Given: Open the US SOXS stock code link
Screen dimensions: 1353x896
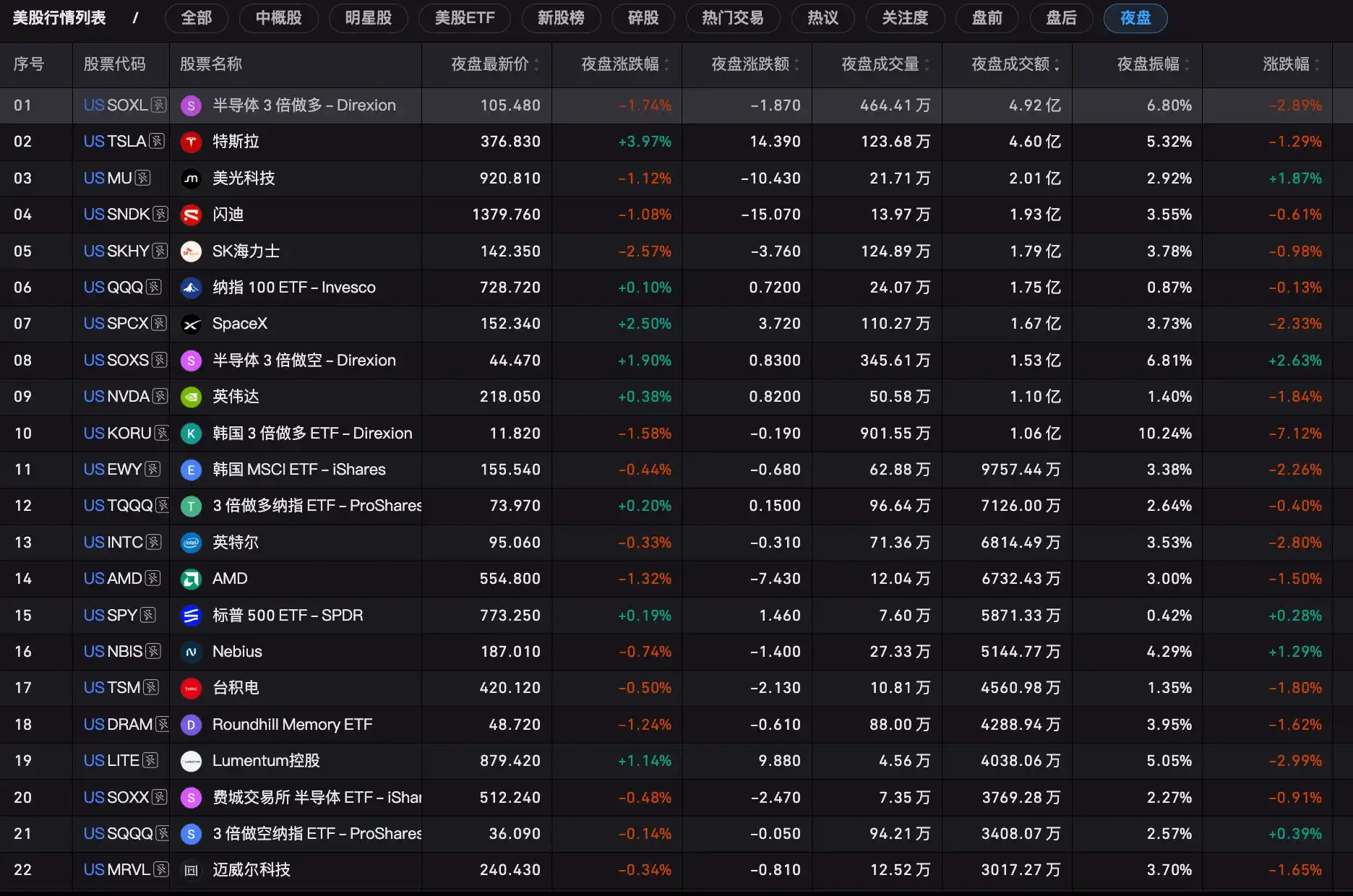Looking at the screenshot, I should point(116,360).
